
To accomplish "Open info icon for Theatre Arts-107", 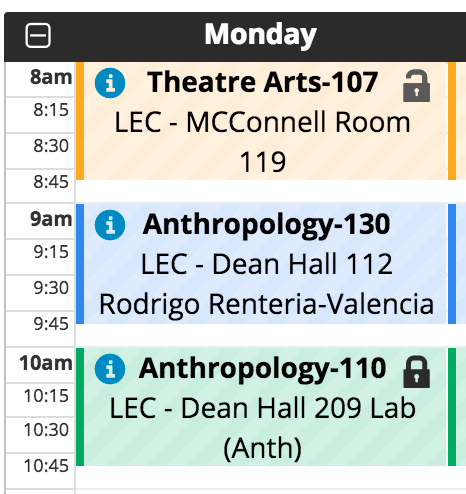I will click(110, 83).
